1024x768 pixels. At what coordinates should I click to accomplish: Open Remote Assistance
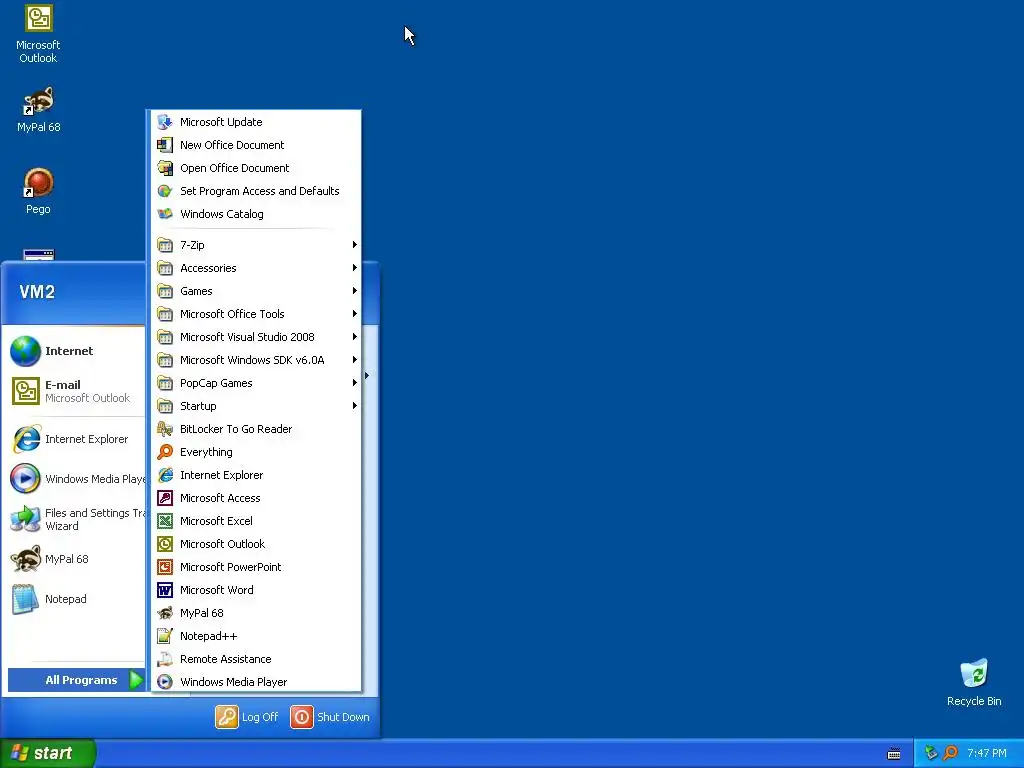pos(255,659)
